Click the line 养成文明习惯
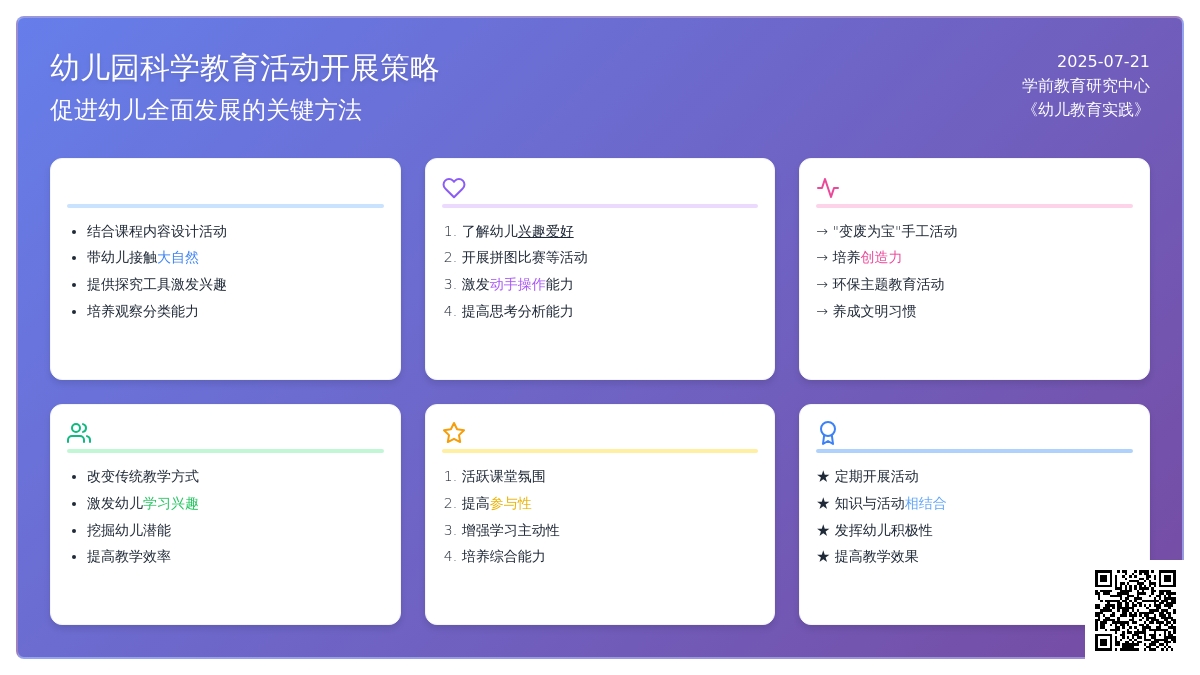 866,311
